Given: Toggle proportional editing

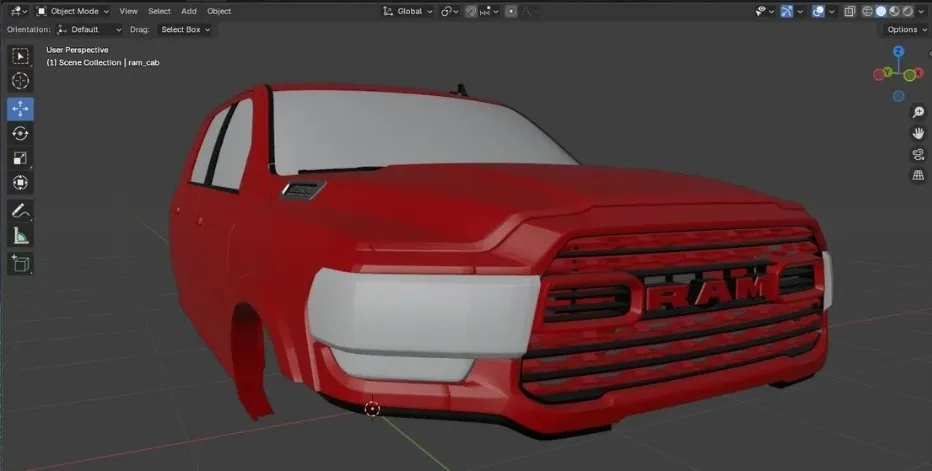Looking at the screenshot, I should click(x=511, y=11).
